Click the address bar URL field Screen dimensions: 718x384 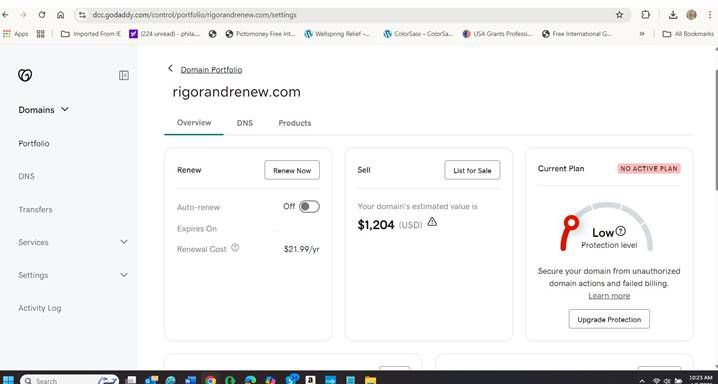pos(353,15)
